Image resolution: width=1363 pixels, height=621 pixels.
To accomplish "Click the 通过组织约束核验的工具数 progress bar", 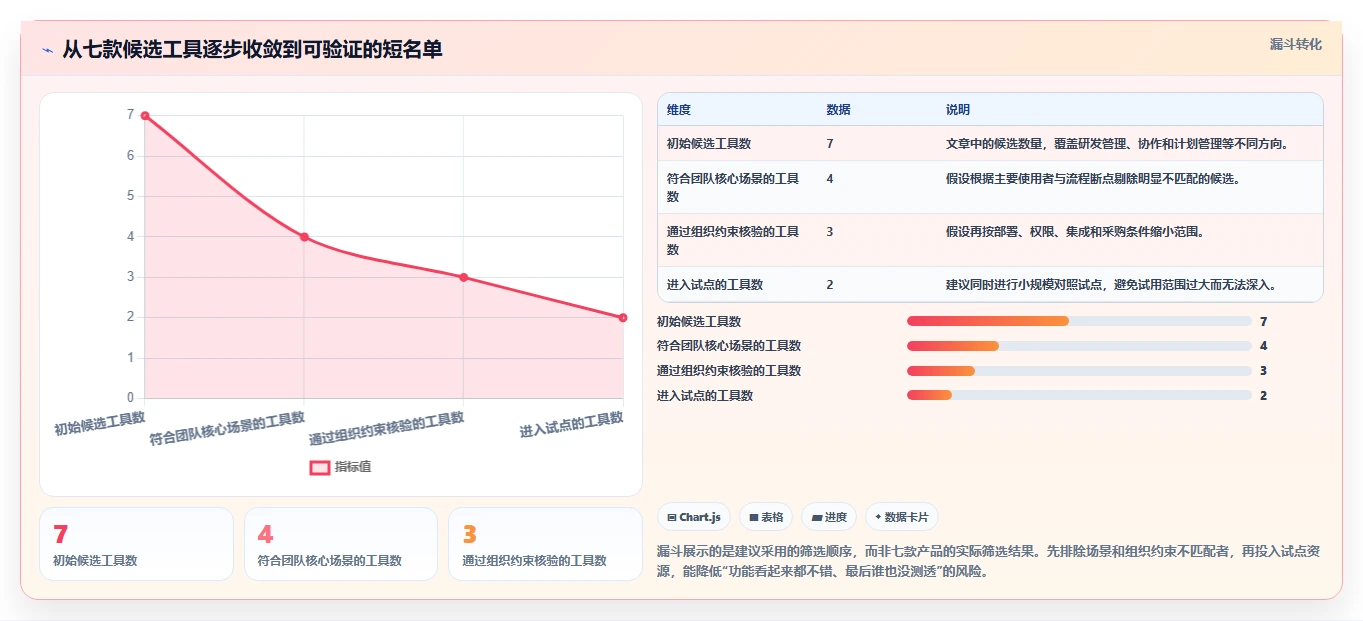I will [x=1079, y=371].
